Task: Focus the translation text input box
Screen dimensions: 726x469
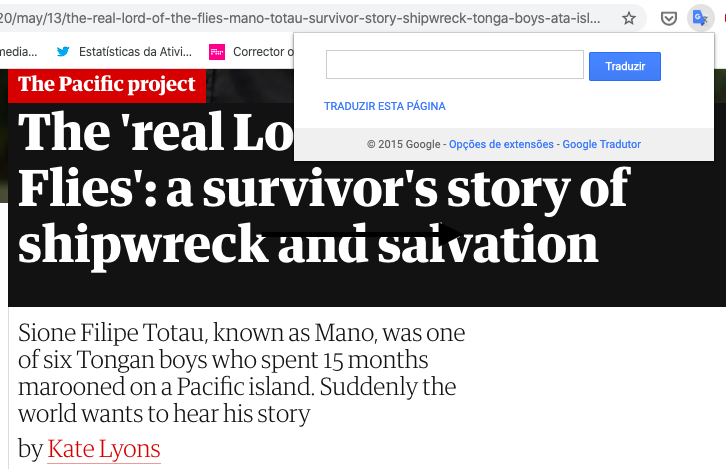Action: (454, 66)
